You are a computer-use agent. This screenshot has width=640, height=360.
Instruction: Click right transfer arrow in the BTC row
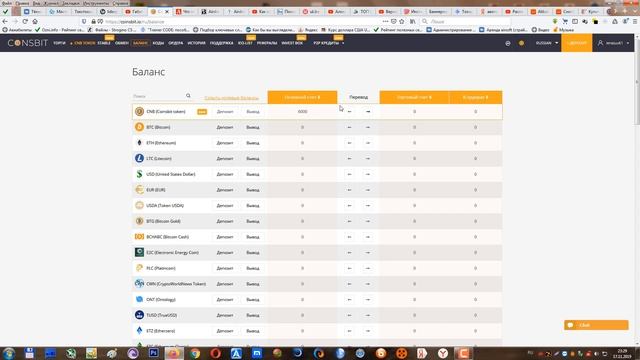pyautogui.click(x=368, y=127)
